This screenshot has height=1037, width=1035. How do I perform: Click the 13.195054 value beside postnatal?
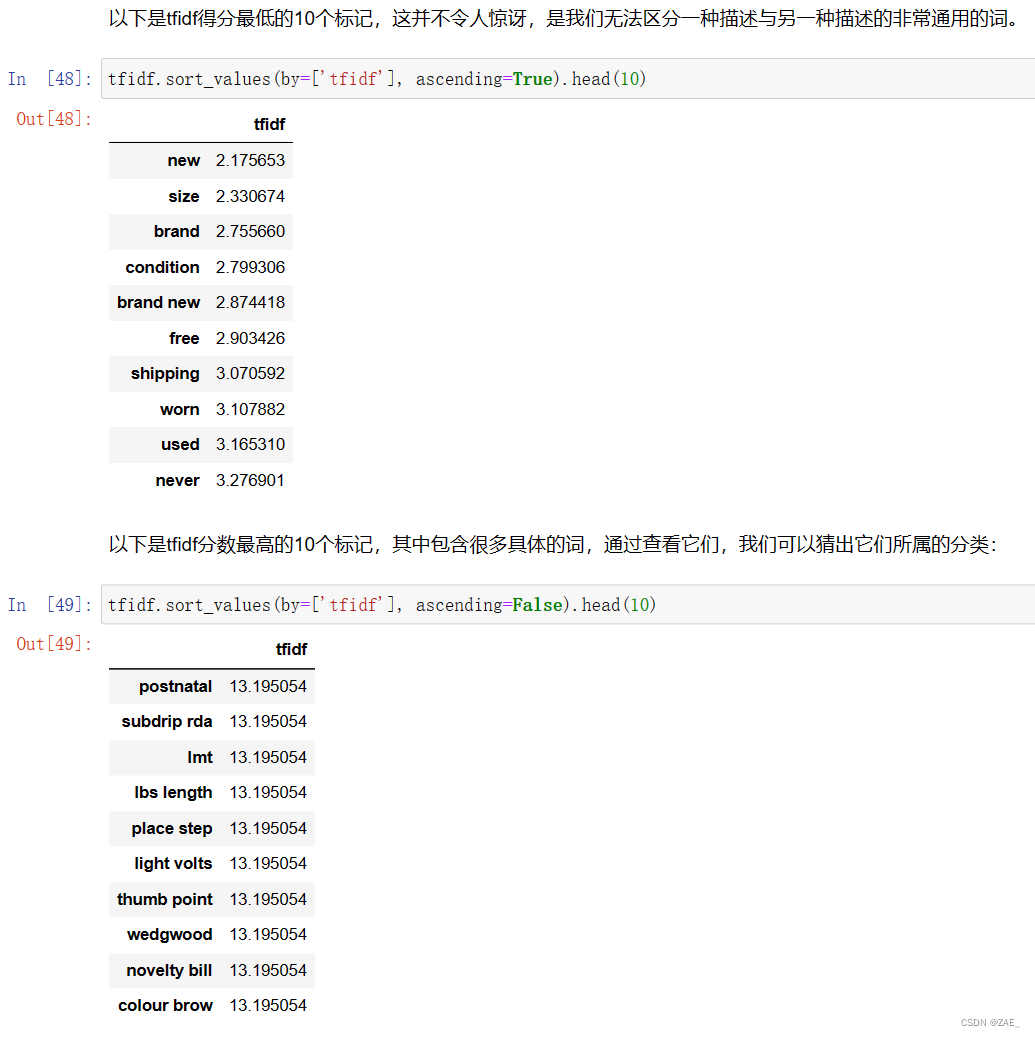[x=268, y=686]
